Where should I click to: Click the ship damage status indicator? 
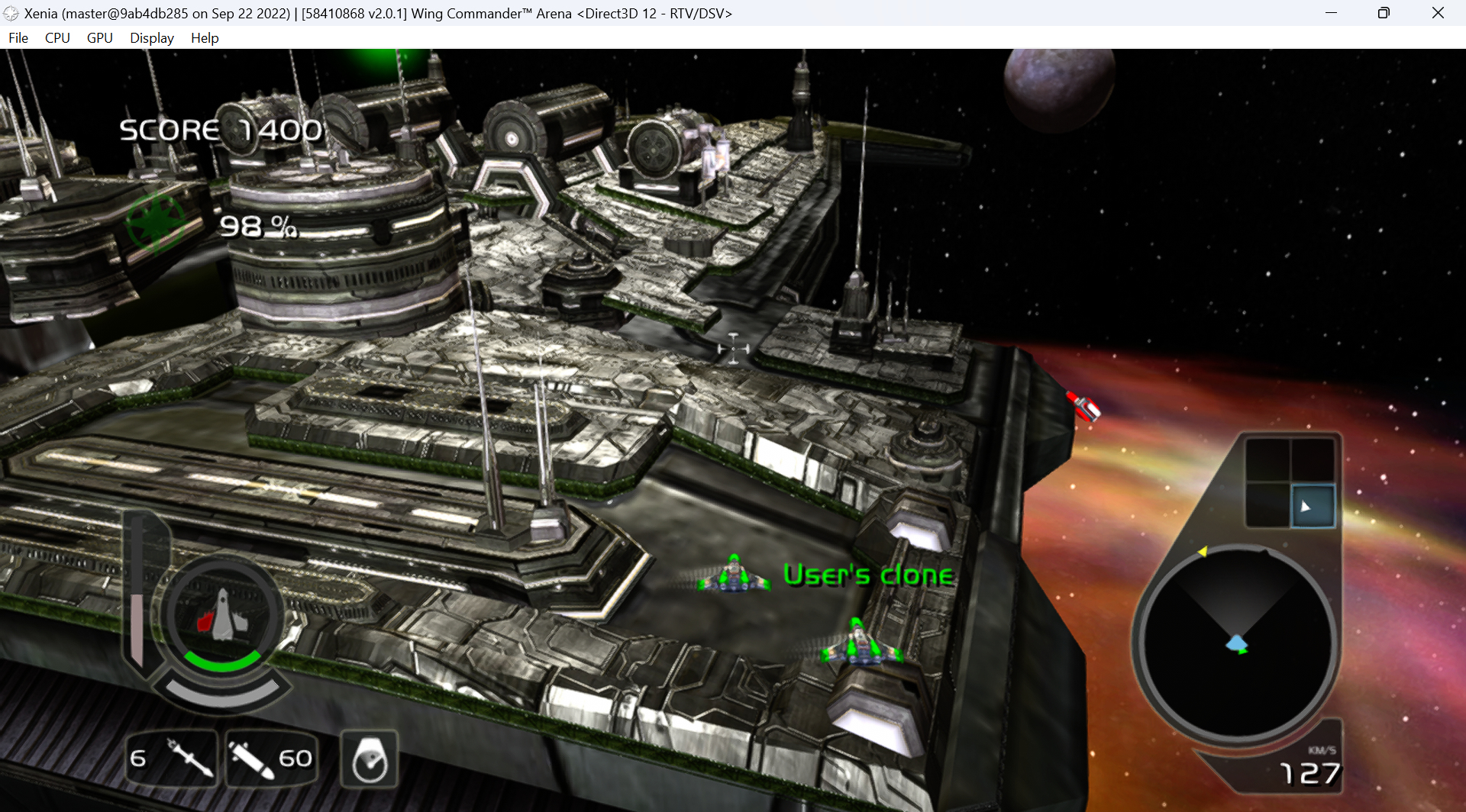click(x=223, y=617)
